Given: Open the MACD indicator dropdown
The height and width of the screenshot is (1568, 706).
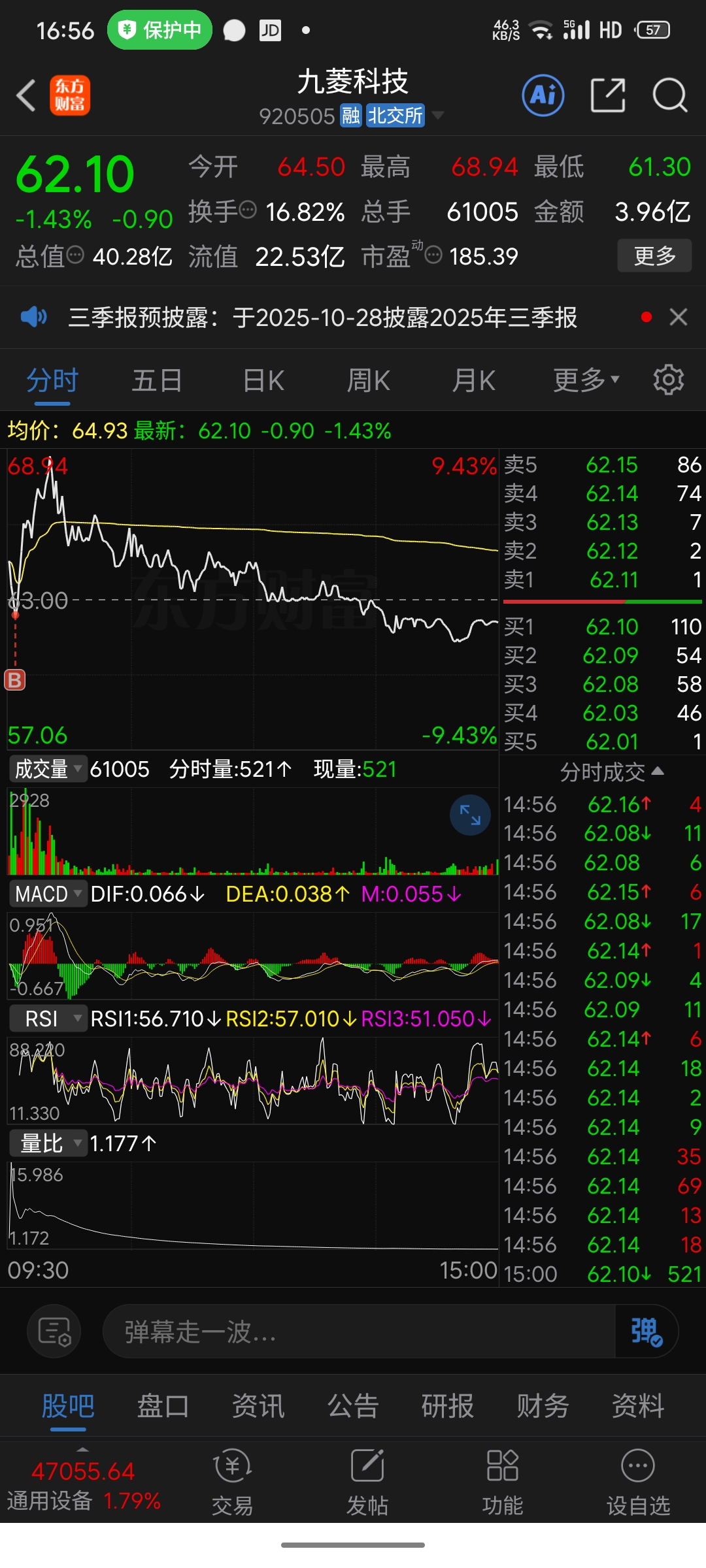Looking at the screenshot, I should tap(48, 893).
